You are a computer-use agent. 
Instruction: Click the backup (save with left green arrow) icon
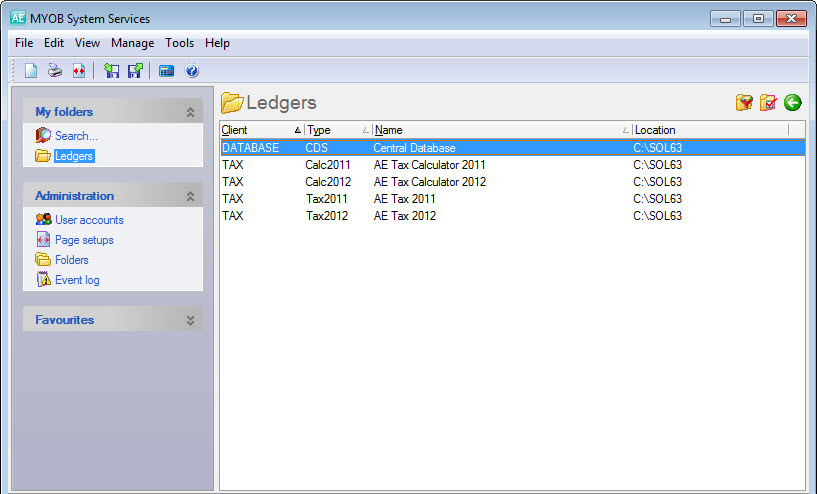(x=111, y=70)
